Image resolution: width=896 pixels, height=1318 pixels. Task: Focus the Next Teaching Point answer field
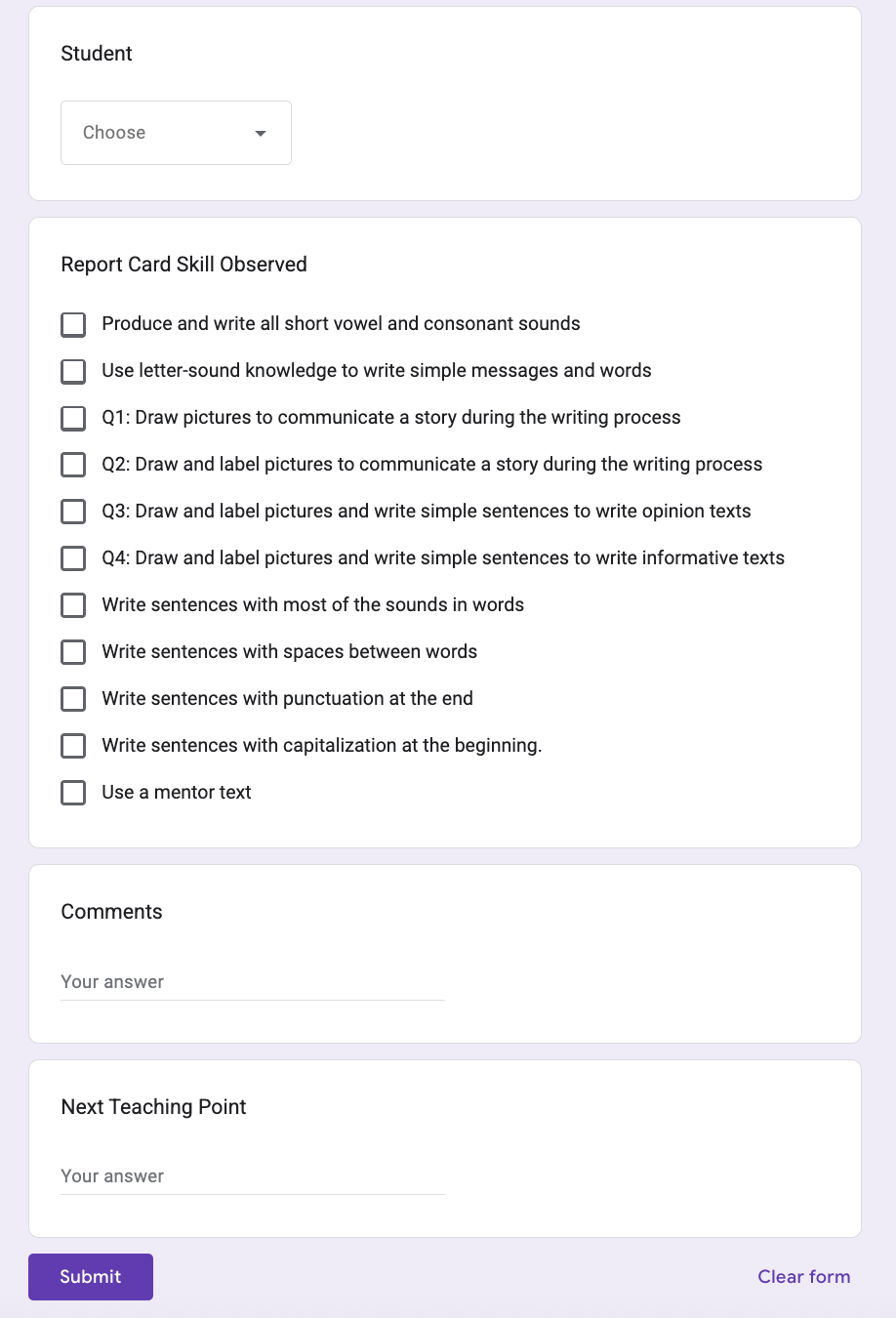coord(252,1176)
